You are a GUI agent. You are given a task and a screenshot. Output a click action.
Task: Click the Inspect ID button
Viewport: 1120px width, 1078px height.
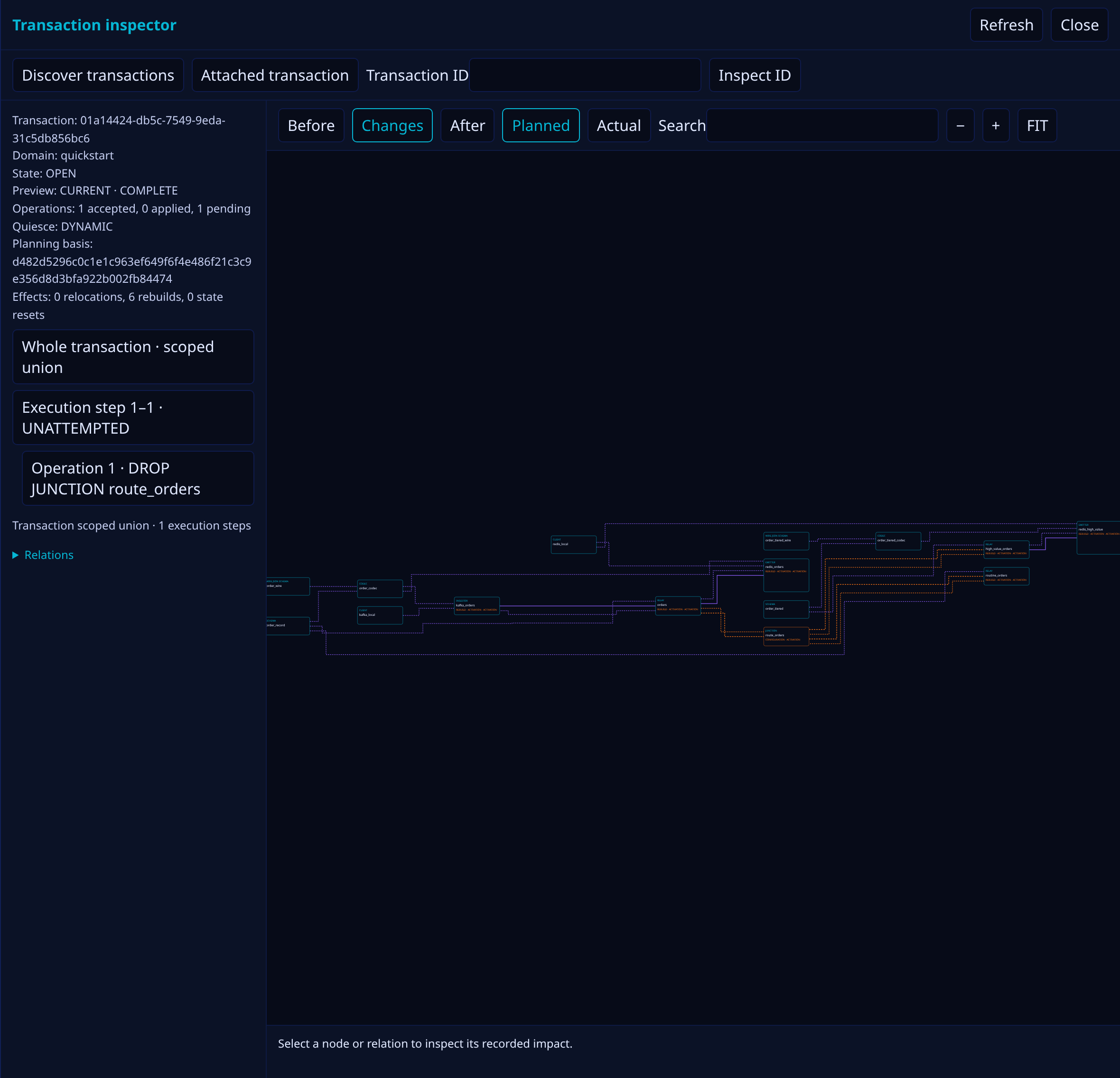(754, 75)
